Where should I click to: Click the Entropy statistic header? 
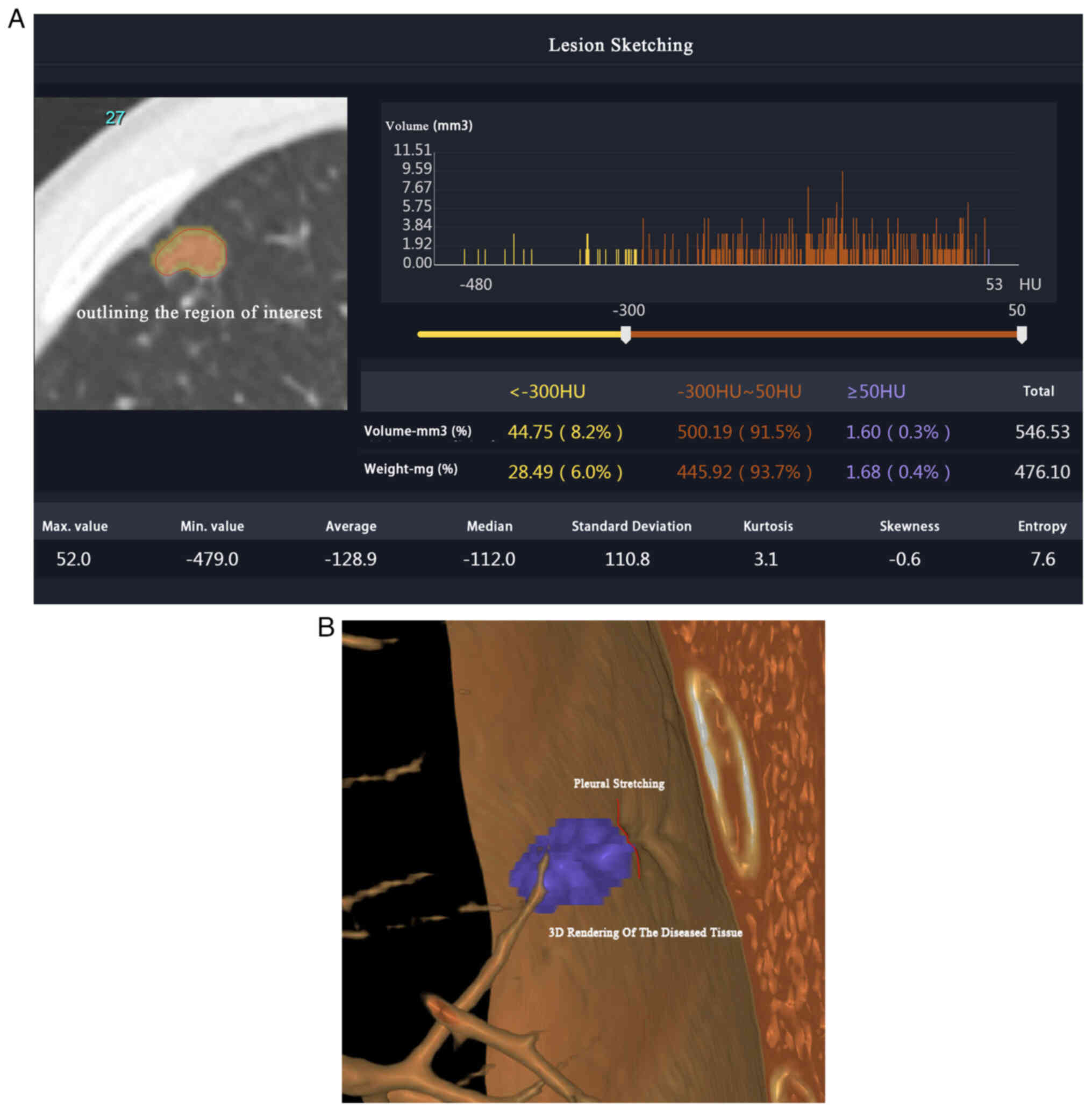click(x=1041, y=526)
